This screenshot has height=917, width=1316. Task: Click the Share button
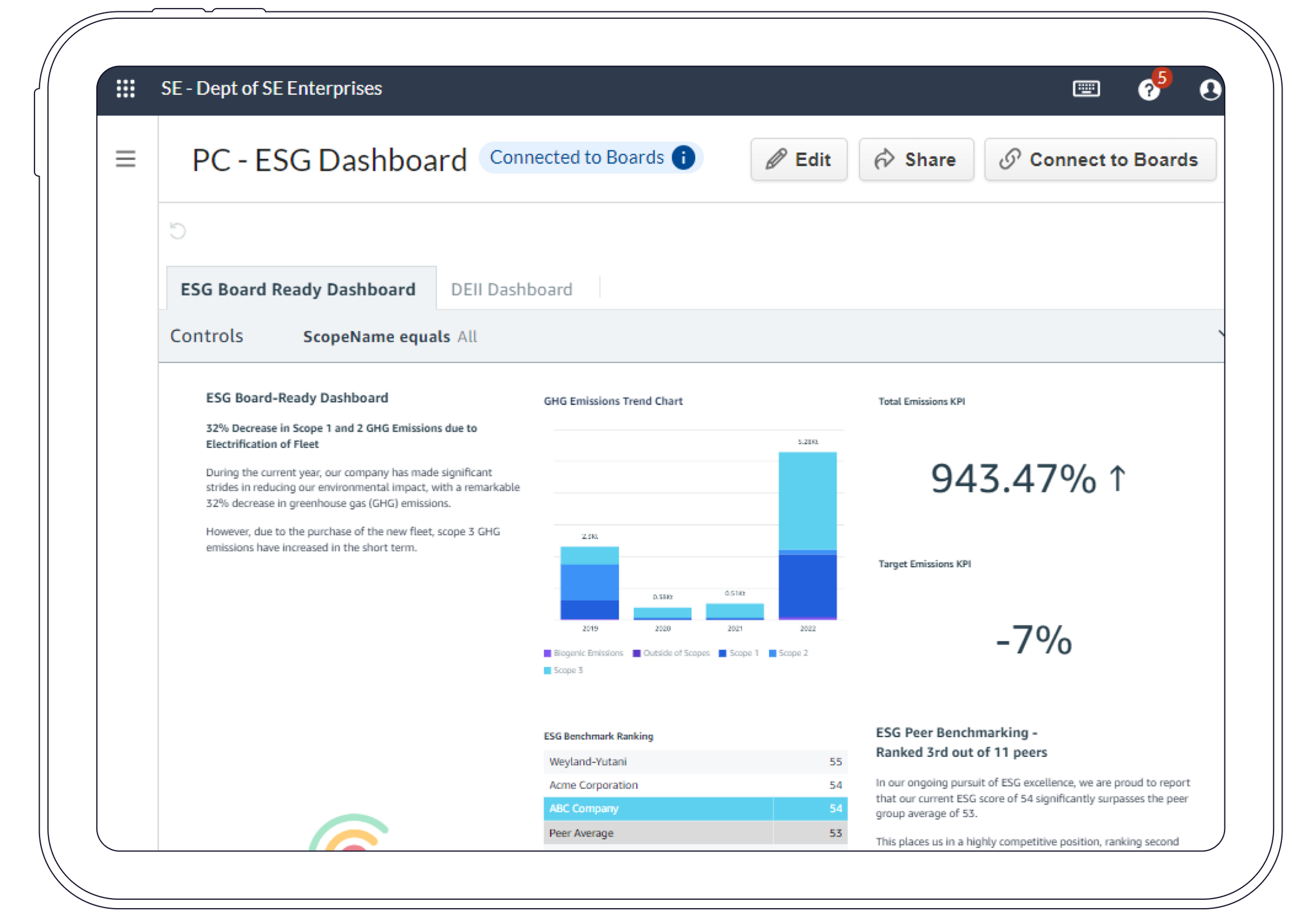(x=915, y=159)
